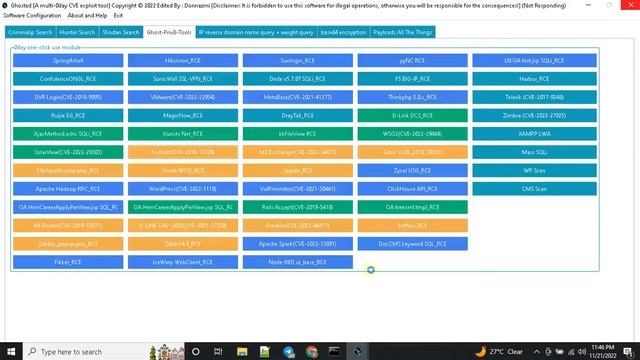The width and height of the screenshot is (640, 360).
Task: Launch File Explorer from the taskbar
Action: pos(242,351)
